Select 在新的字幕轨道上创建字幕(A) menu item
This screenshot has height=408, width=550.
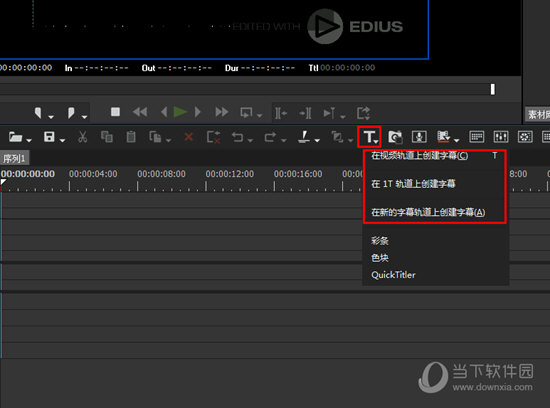pyautogui.click(x=435, y=212)
